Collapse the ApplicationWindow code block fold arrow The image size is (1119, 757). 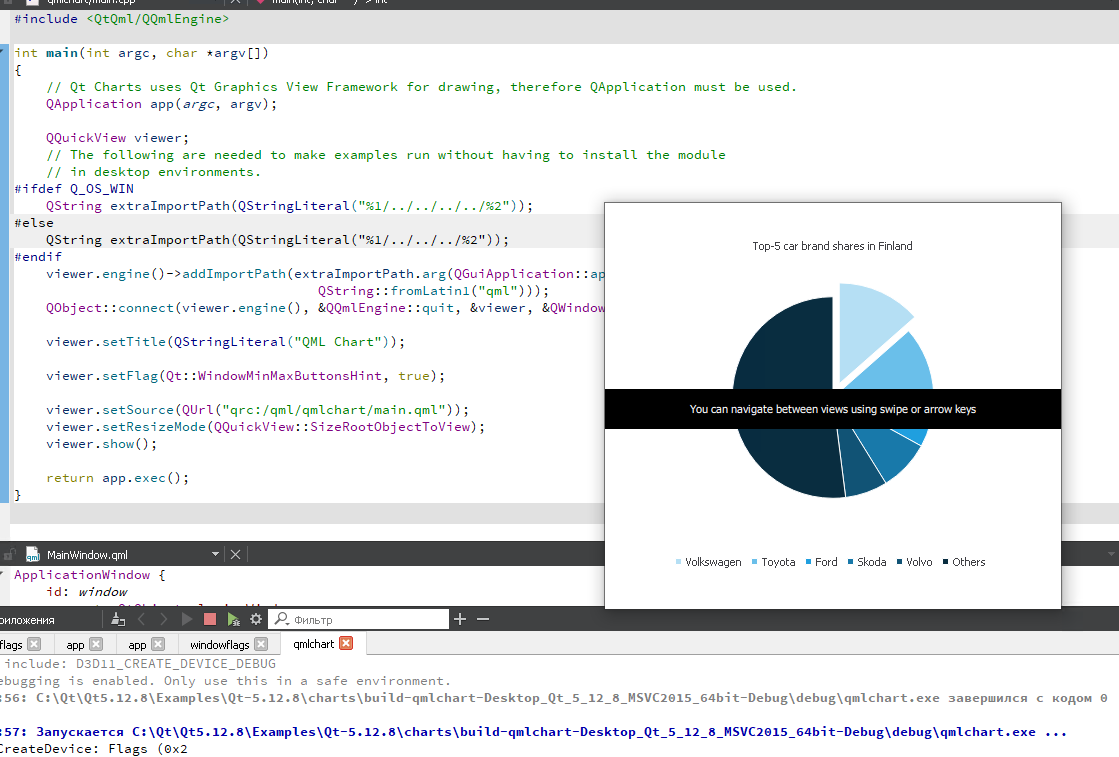(3, 574)
